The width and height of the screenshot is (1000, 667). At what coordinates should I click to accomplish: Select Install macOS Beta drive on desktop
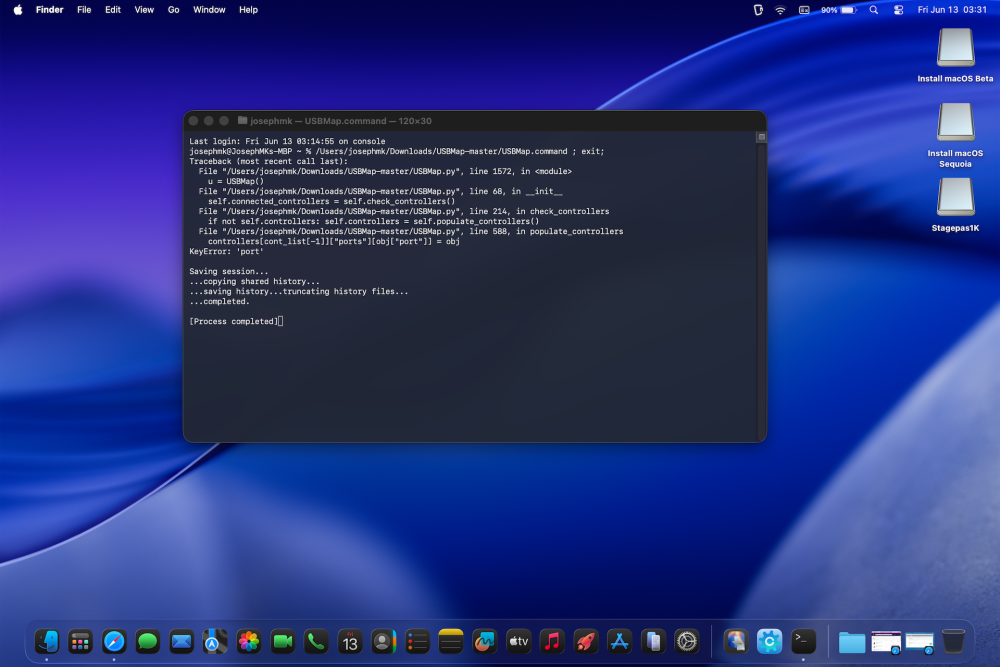click(955, 55)
